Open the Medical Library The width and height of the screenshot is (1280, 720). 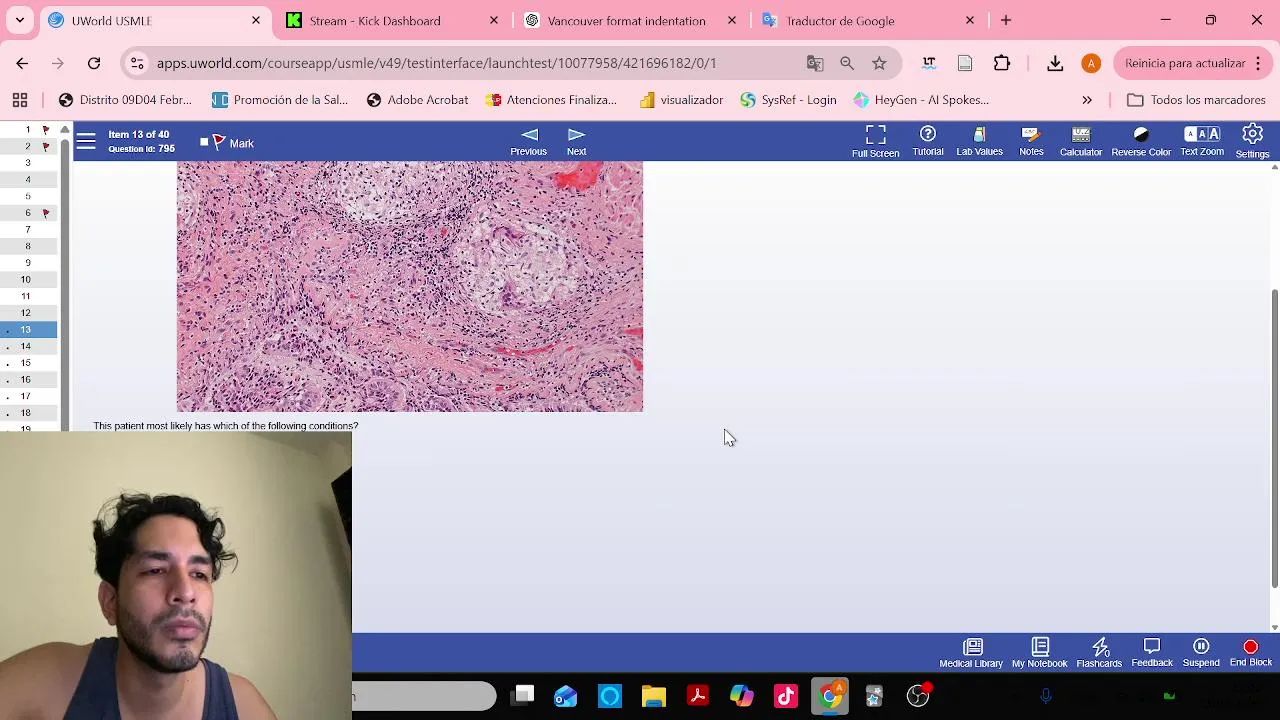click(x=971, y=653)
